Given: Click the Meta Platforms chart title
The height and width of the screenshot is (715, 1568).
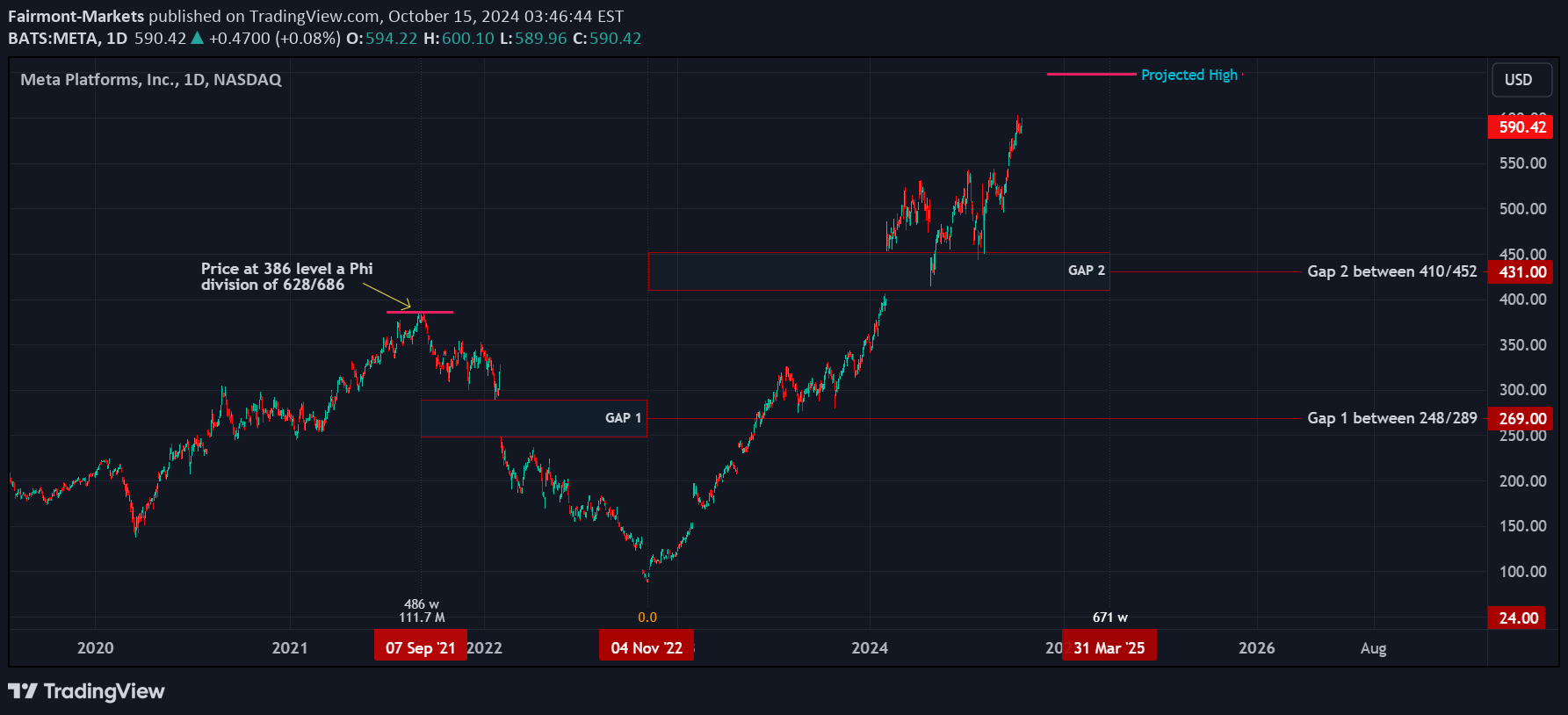Looking at the screenshot, I should point(151,80).
